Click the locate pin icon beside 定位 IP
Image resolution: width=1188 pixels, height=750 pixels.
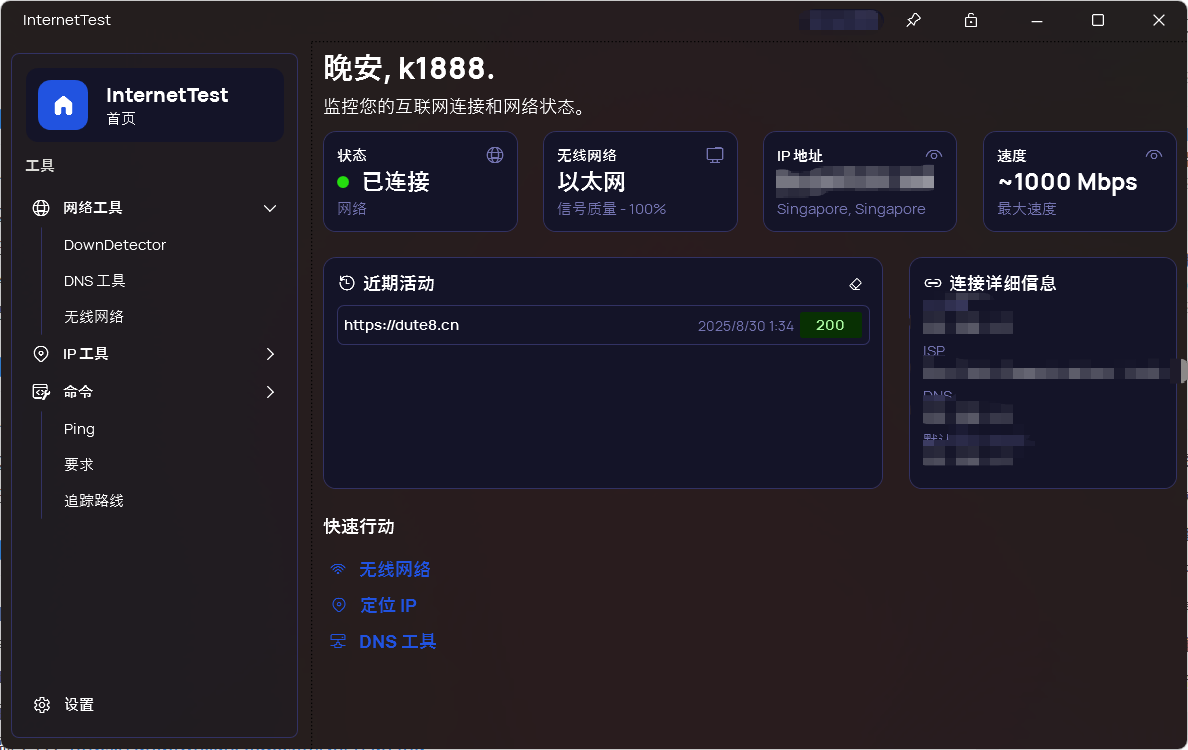[x=339, y=605]
